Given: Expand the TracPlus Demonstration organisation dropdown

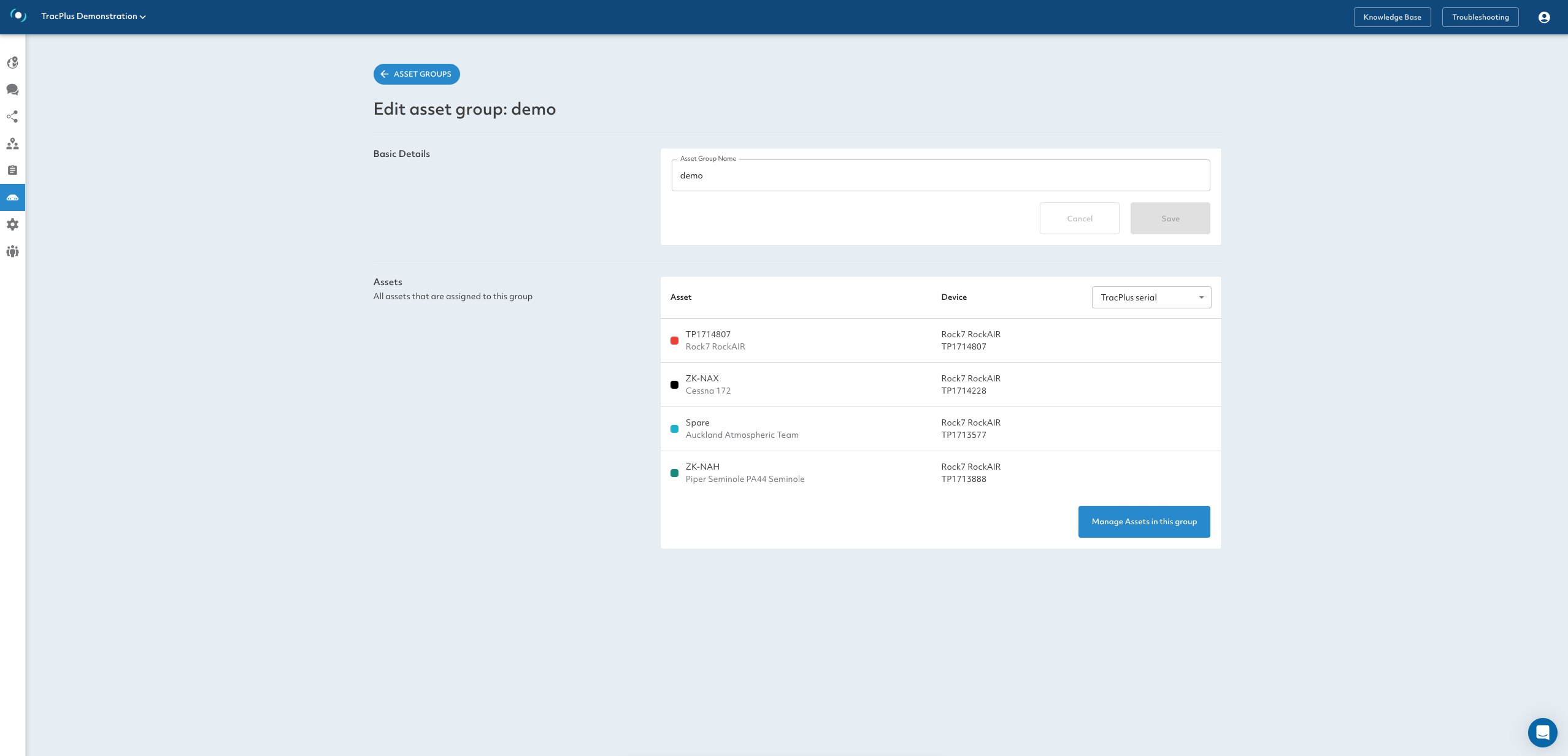Looking at the screenshot, I should (x=93, y=17).
